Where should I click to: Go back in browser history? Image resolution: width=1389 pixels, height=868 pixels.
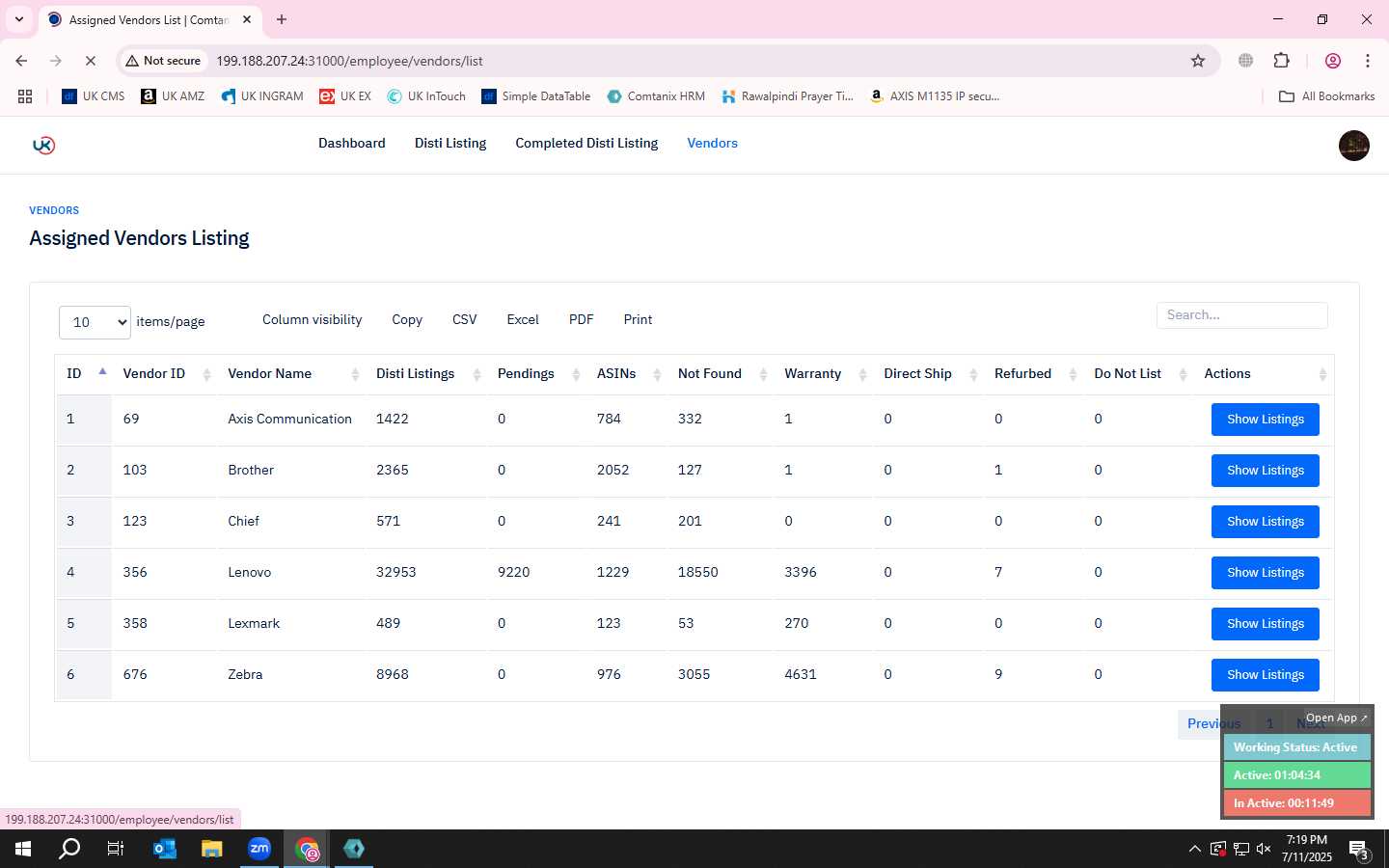point(21,61)
